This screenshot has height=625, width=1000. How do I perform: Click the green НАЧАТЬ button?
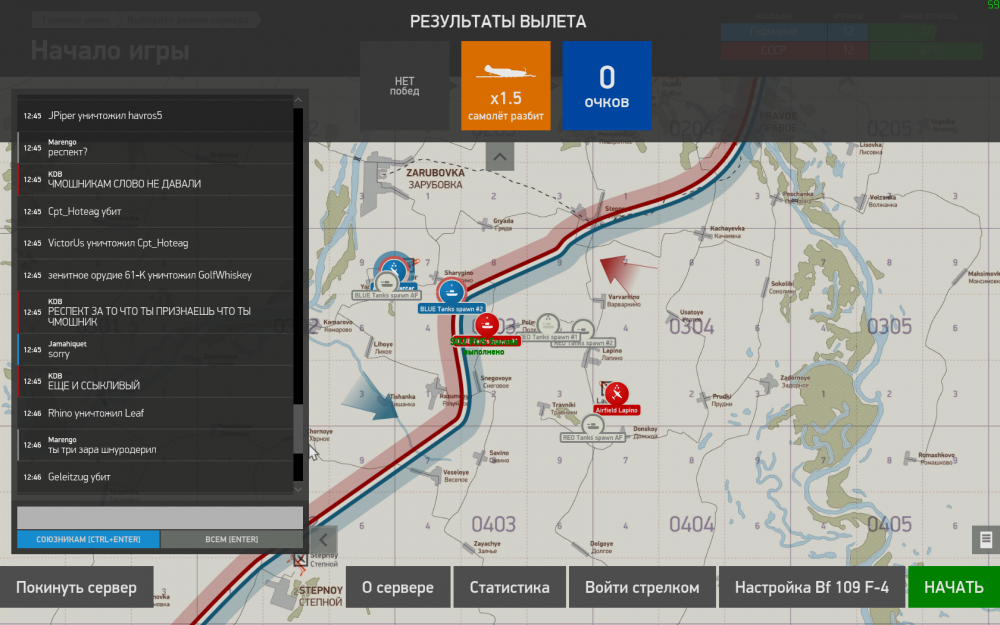click(x=954, y=587)
